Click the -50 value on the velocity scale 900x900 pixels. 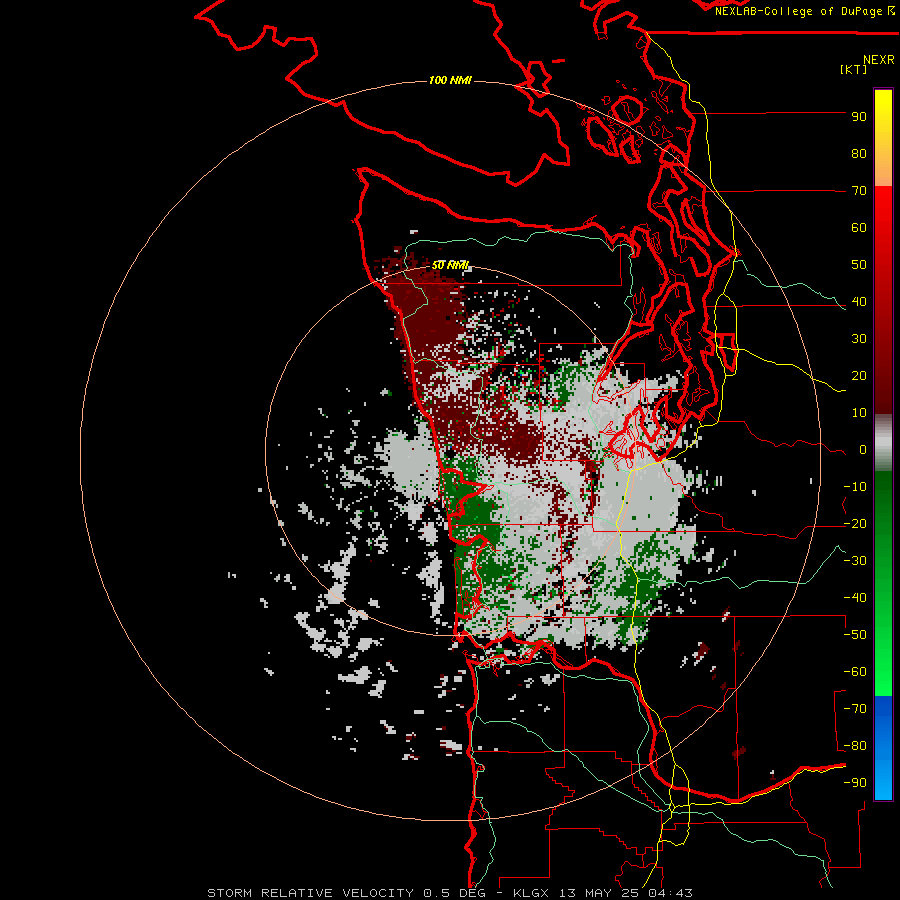pos(855,635)
